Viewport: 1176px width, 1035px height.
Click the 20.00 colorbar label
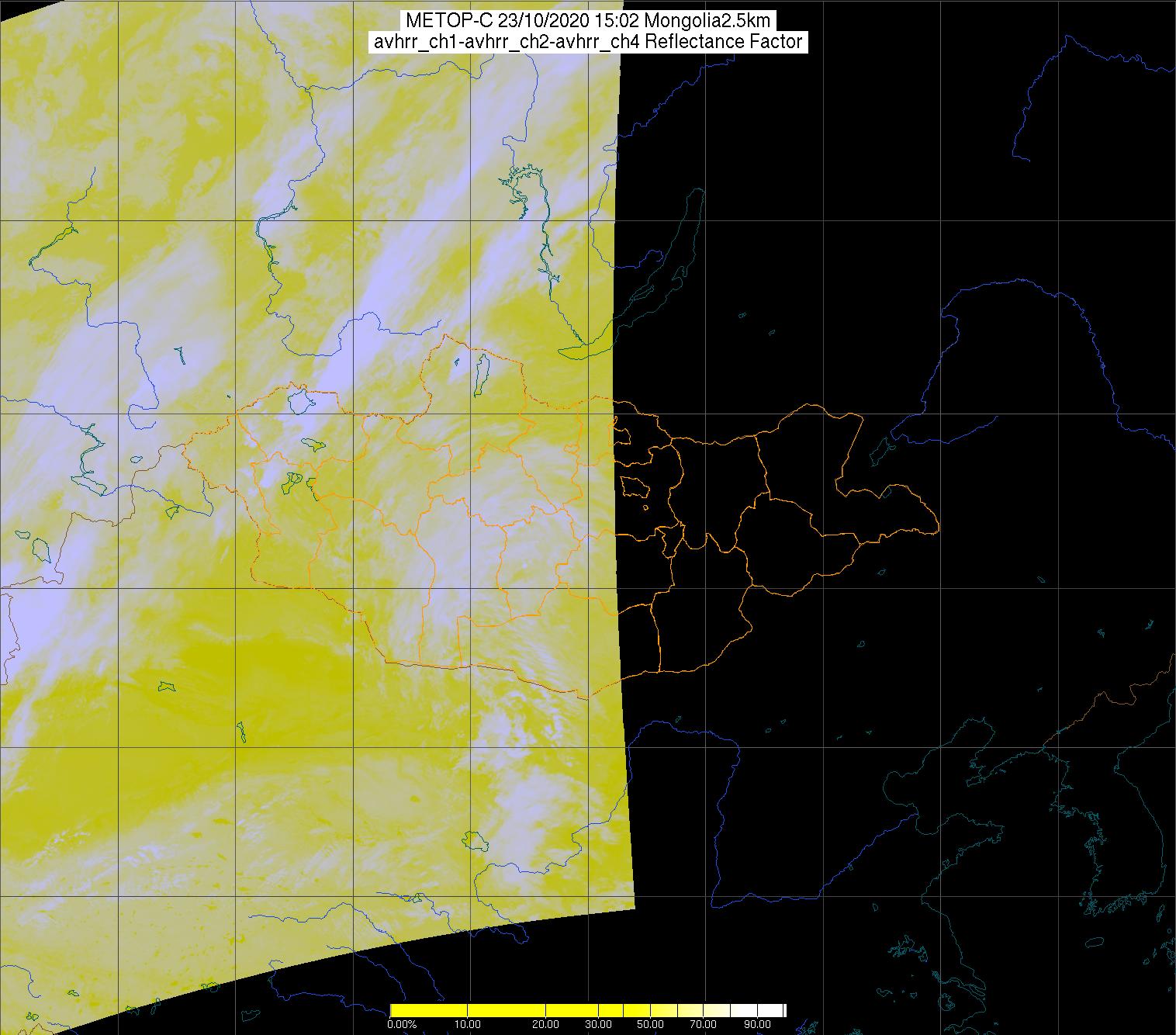(545, 1024)
